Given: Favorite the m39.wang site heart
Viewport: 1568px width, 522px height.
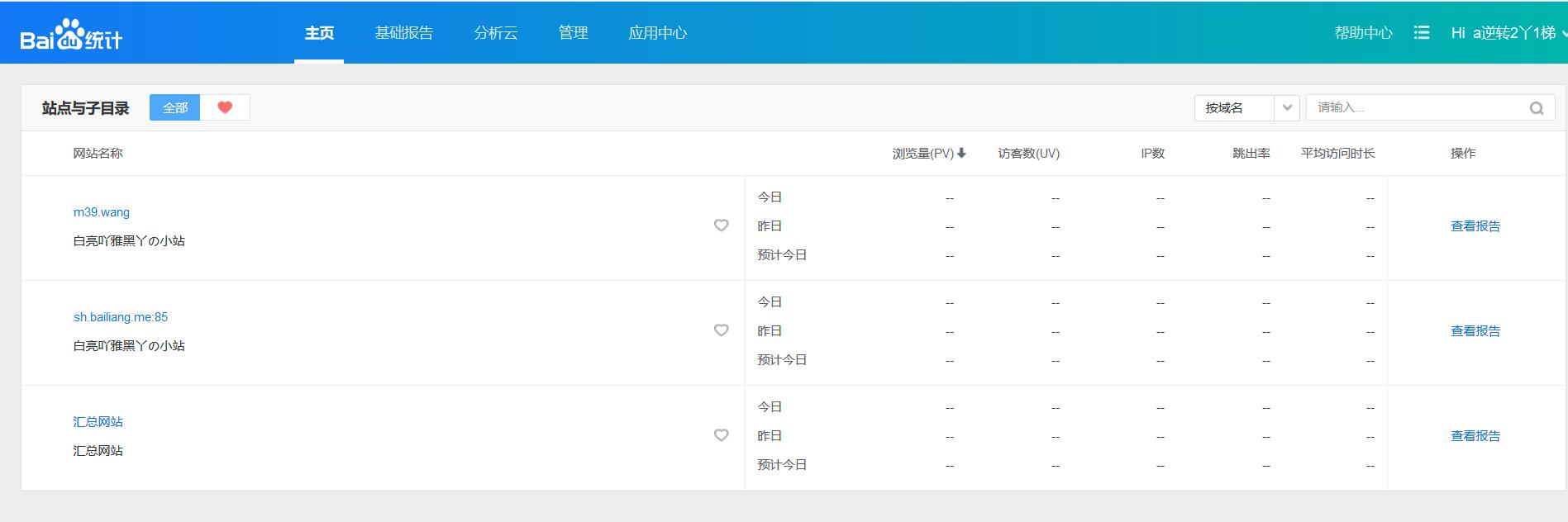Looking at the screenshot, I should (722, 225).
